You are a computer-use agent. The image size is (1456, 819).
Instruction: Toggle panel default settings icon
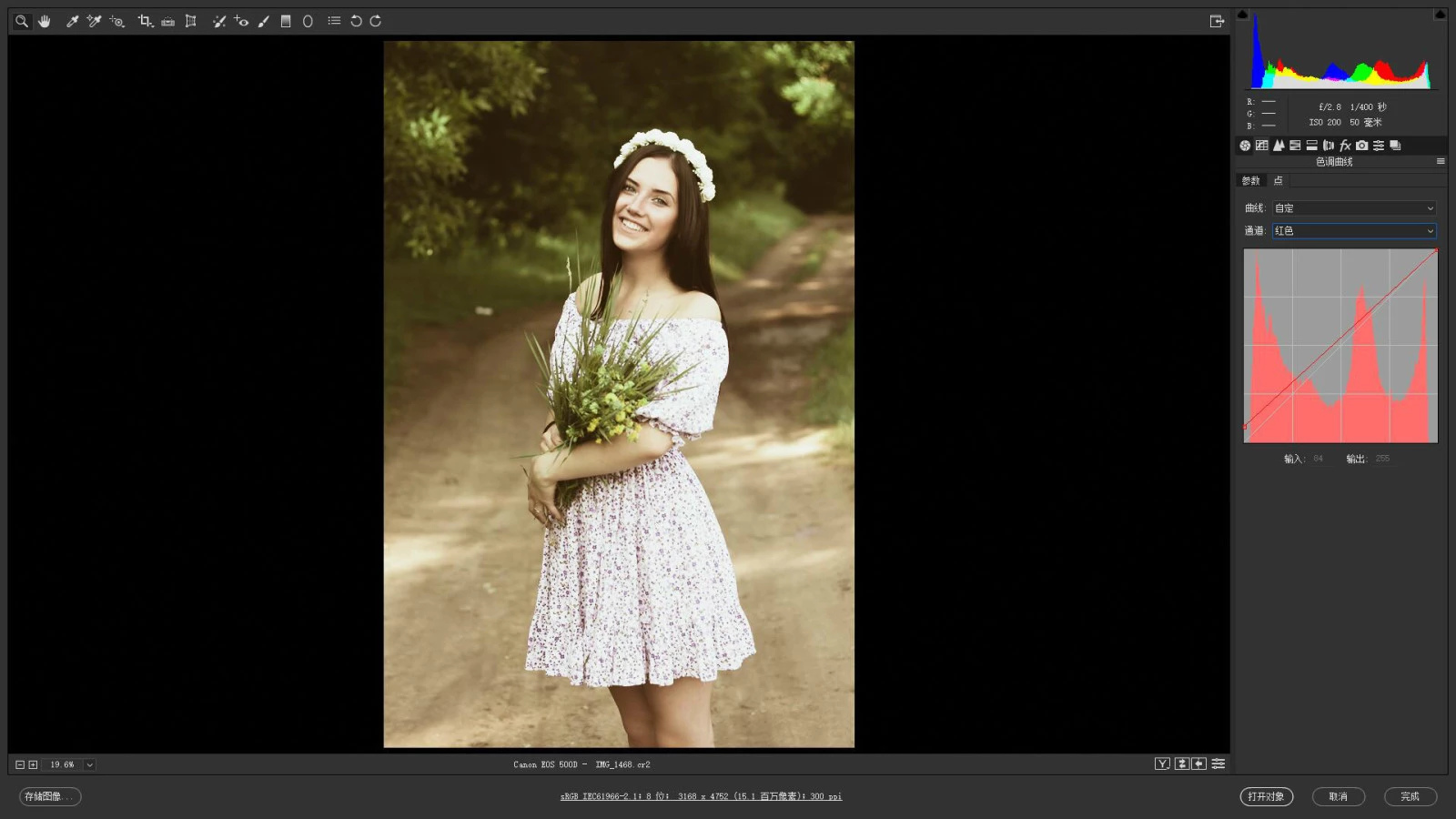click(1218, 763)
